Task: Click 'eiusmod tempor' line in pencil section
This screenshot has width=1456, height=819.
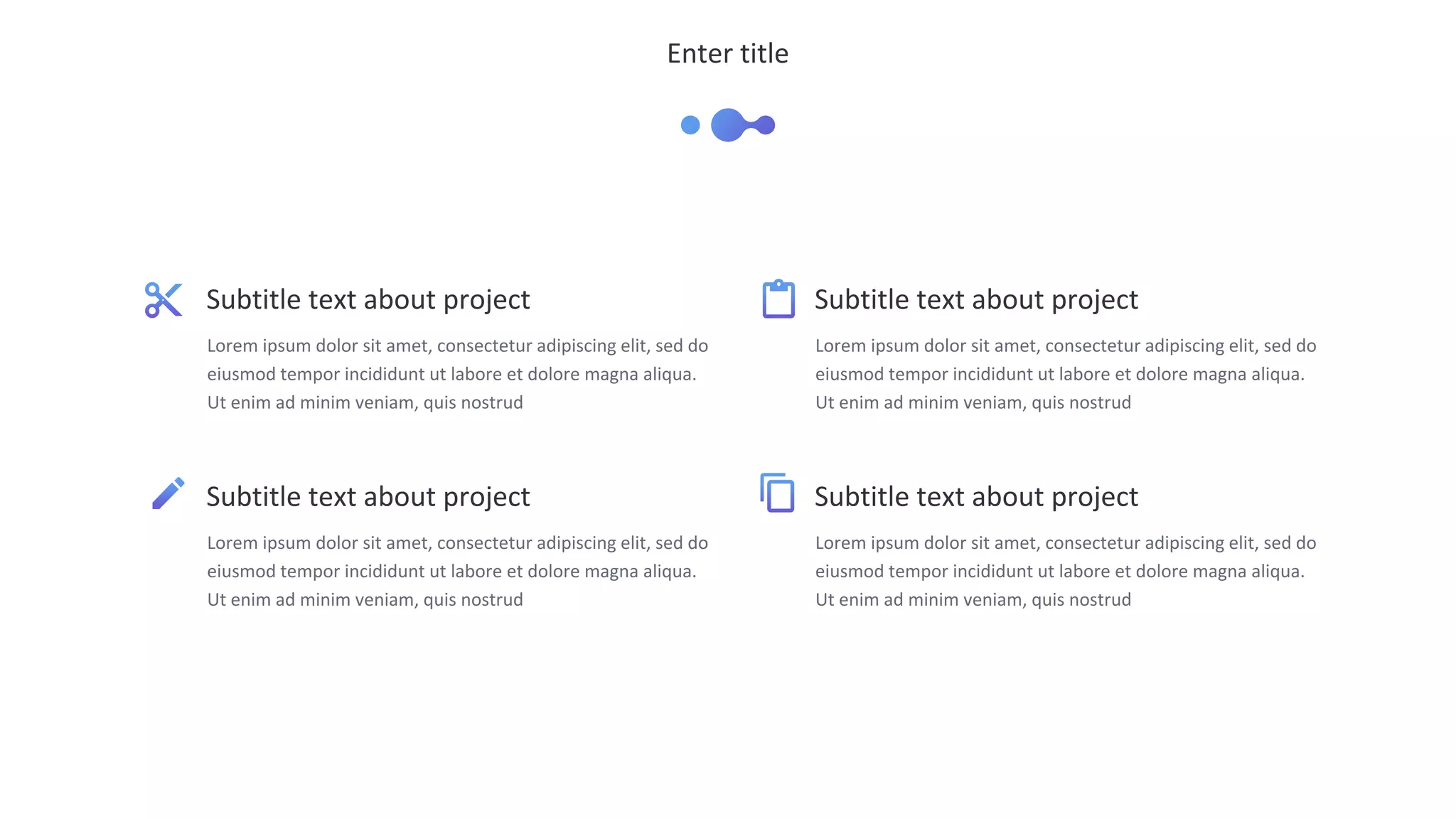Action: coord(452,571)
